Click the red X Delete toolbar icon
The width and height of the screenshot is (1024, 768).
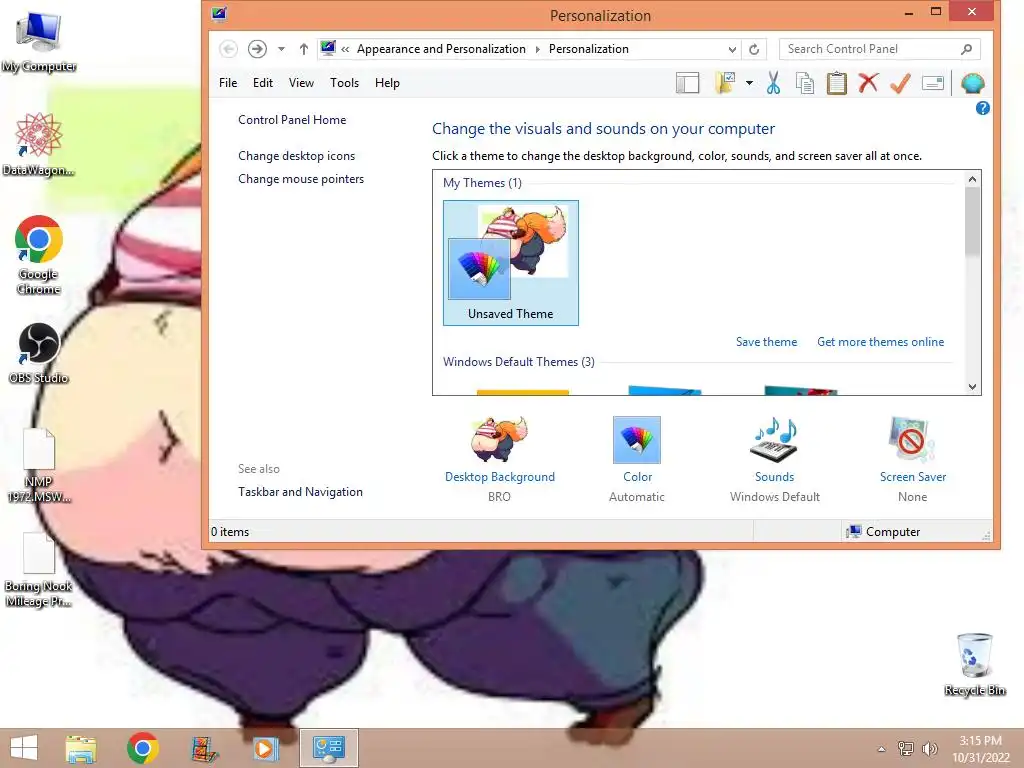(868, 83)
